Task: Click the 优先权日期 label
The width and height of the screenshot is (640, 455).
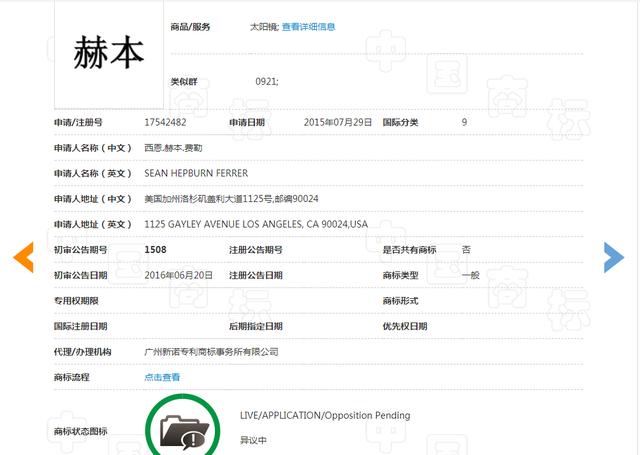Action: coord(405,326)
